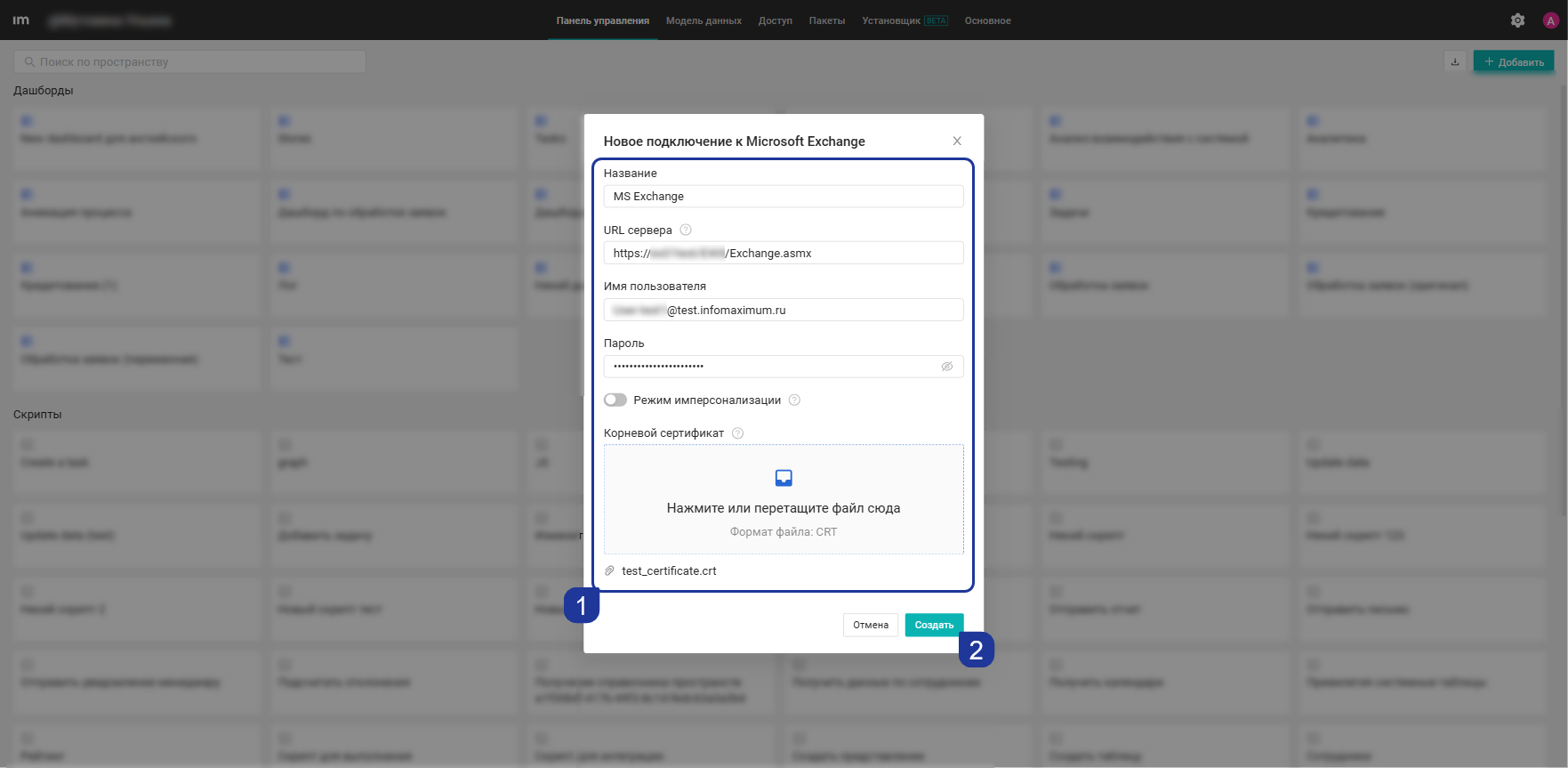This screenshot has width=1568, height=768.
Task: Open the Установщик BETA tab
Action: click(905, 20)
